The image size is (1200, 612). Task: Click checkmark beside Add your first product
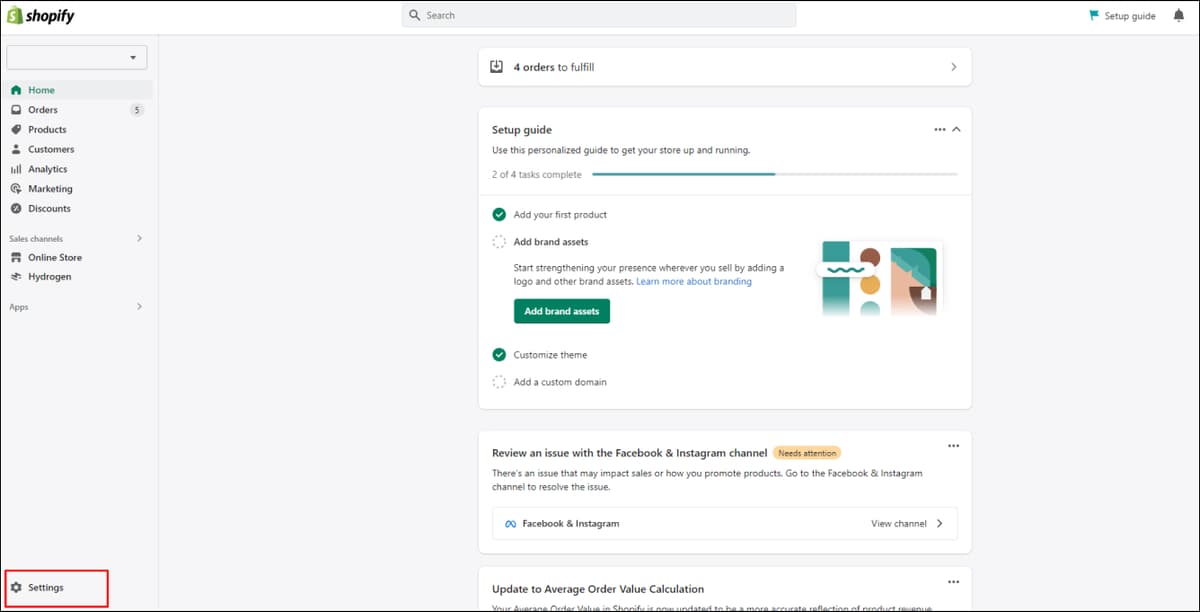click(499, 215)
